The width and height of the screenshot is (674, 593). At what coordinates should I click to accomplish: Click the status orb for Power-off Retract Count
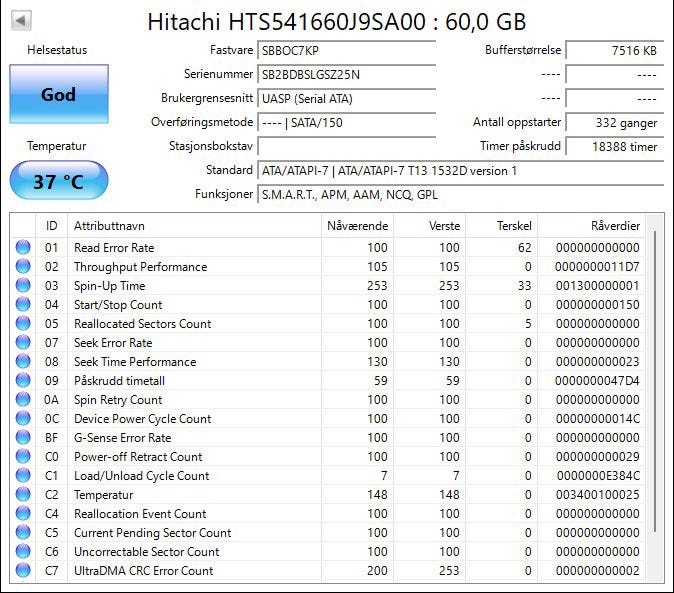(x=23, y=456)
